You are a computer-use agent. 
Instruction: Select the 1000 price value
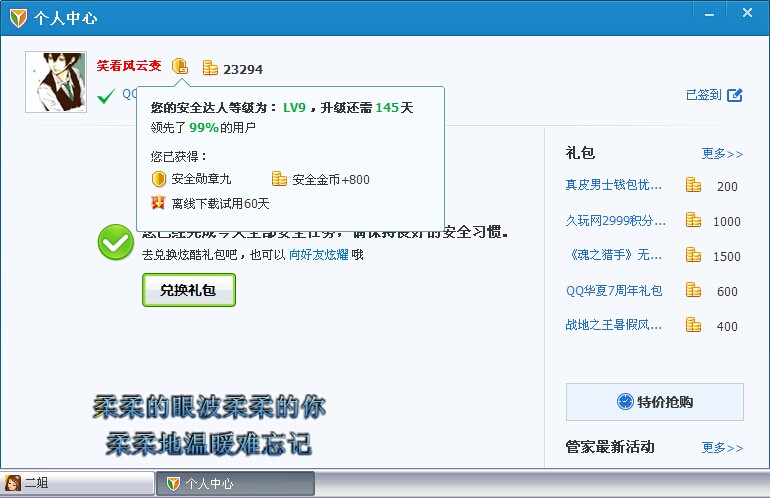pos(726,221)
